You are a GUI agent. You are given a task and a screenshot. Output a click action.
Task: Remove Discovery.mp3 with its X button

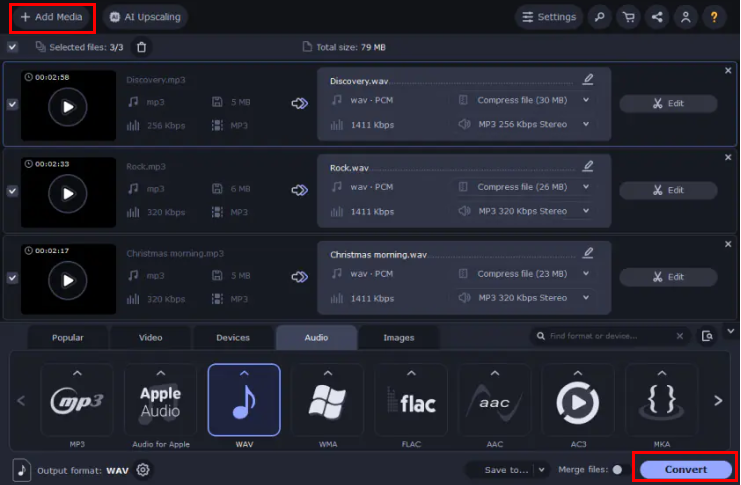click(x=728, y=70)
